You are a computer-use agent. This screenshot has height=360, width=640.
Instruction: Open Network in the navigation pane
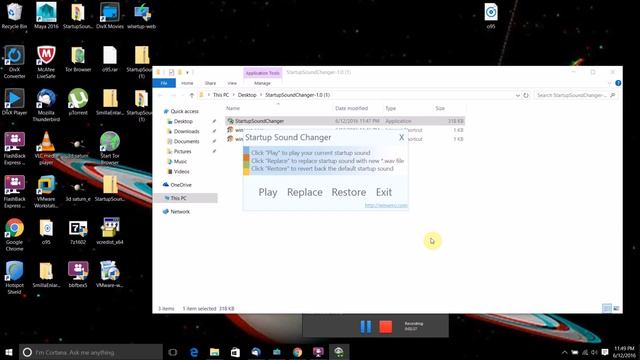180,212
